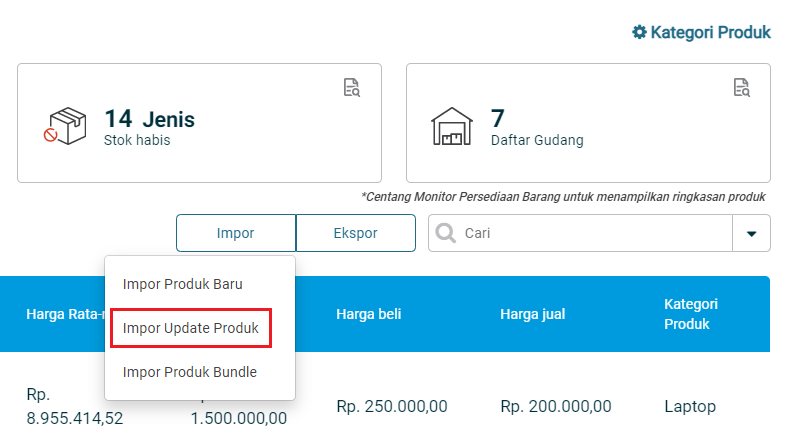The image size is (806, 446).
Task: Select Impor Produk Baru option
Action: tap(182, 284)
